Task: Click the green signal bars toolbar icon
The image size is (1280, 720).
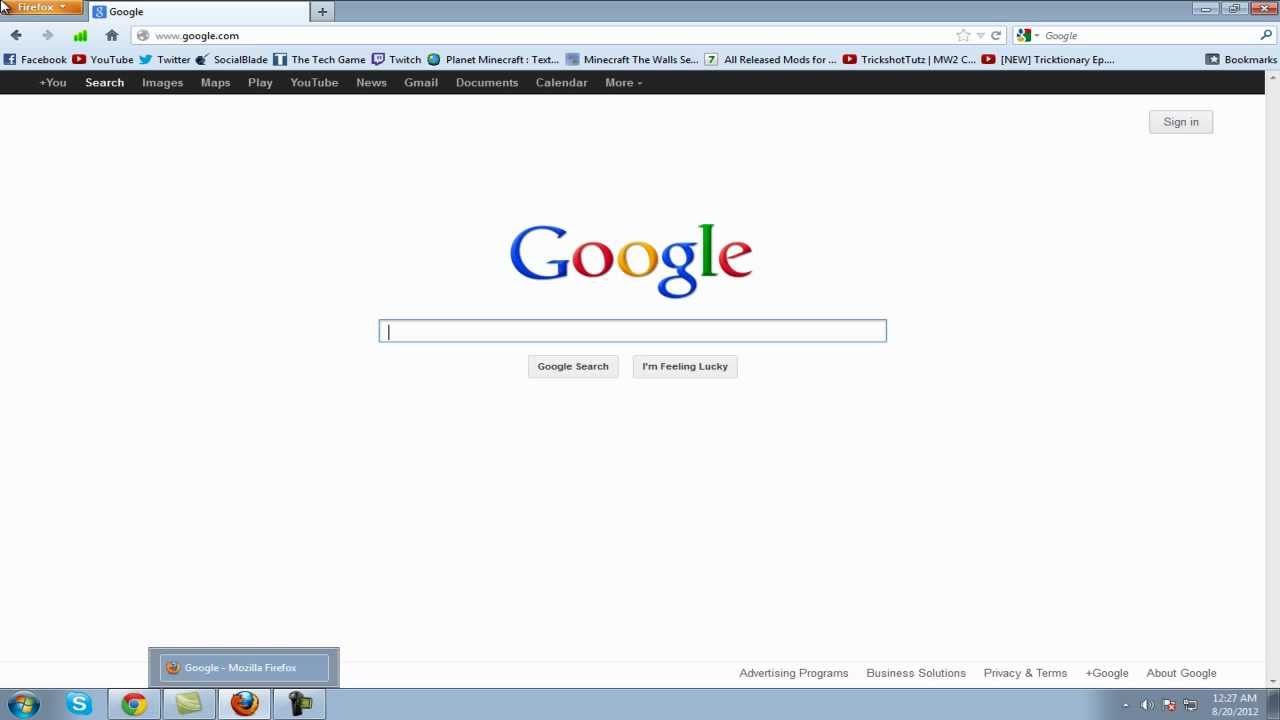Action: point(80,35)
